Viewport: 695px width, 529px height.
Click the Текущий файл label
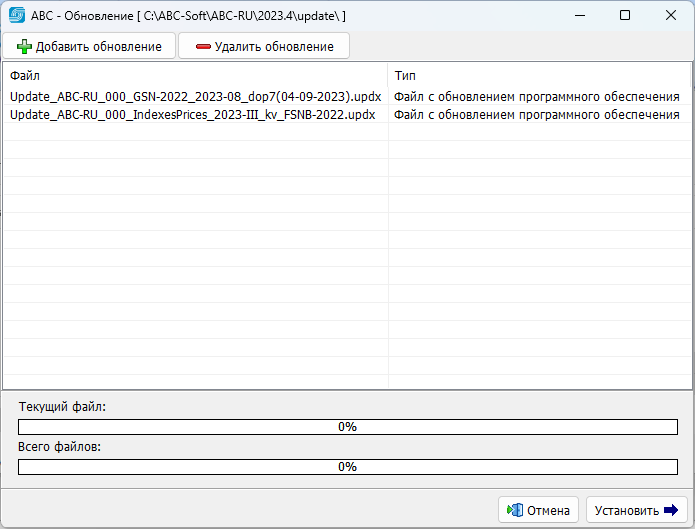coord(62,407)
